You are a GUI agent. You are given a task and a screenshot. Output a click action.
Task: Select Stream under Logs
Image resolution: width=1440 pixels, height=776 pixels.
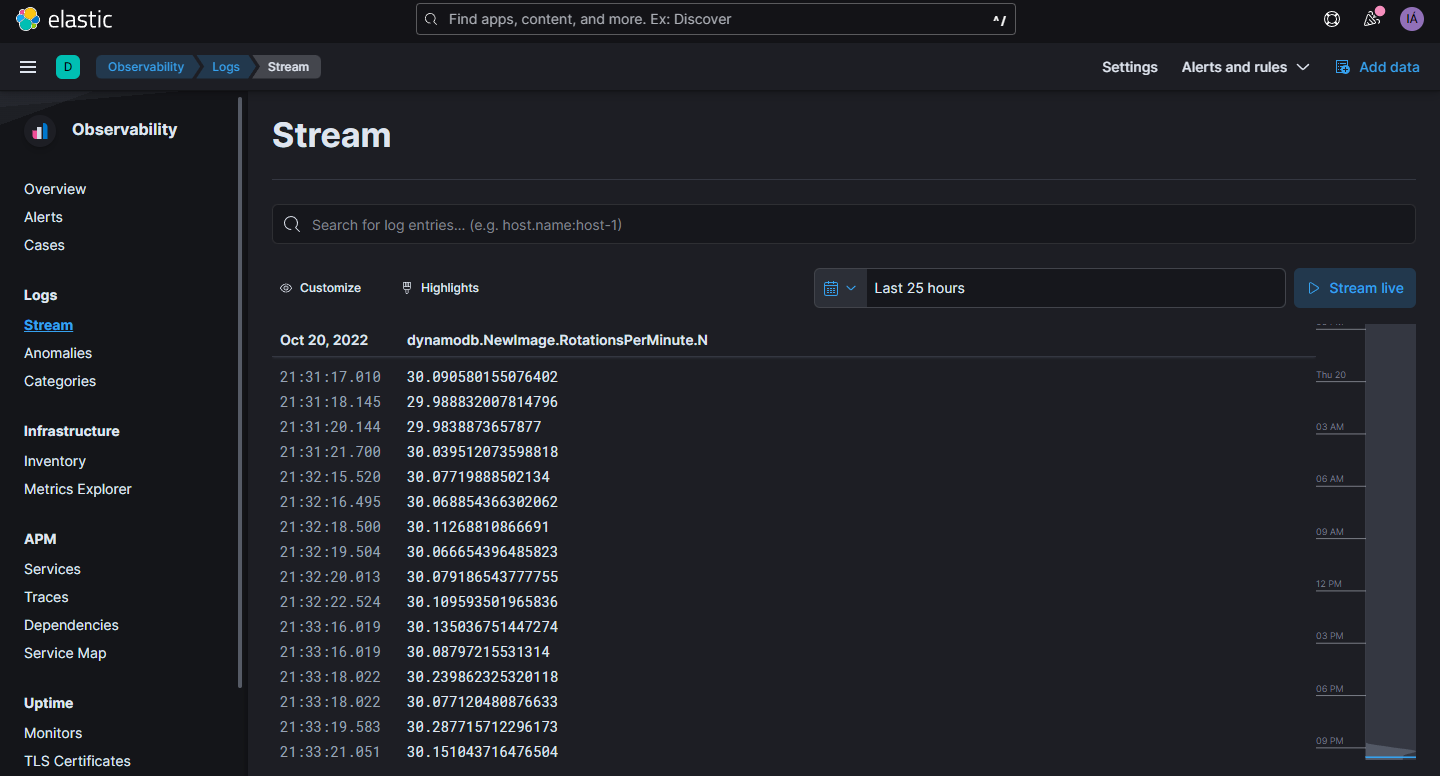(x=48, y=325)
